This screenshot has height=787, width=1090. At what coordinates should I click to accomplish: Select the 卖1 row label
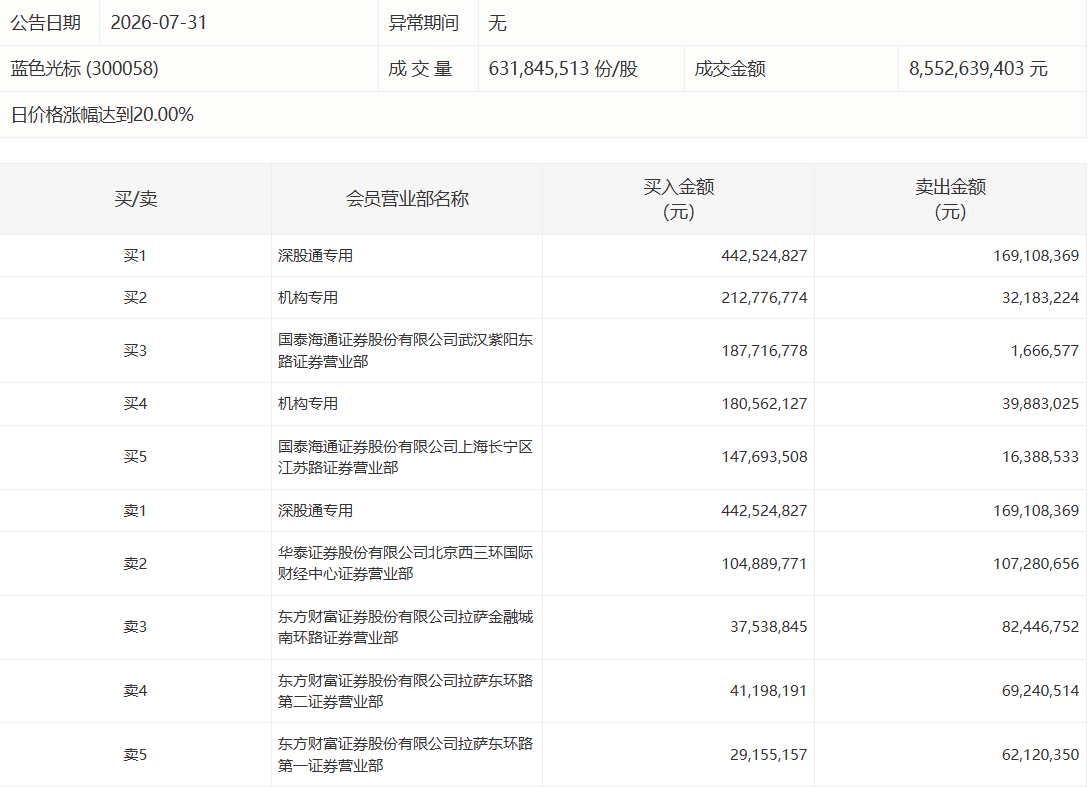[135, 510]
